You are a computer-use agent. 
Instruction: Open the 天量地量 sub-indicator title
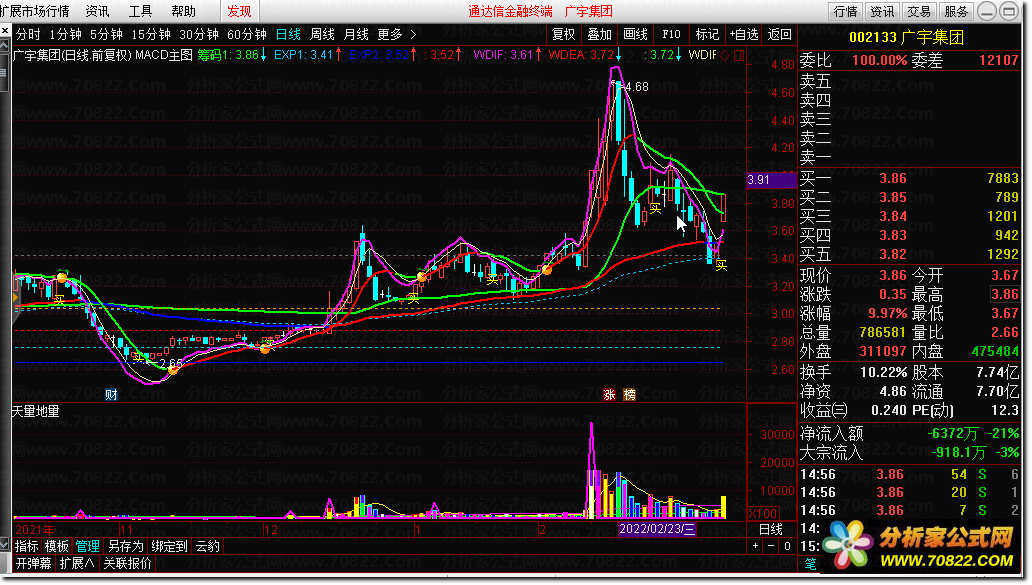click(x=36, y=411)
